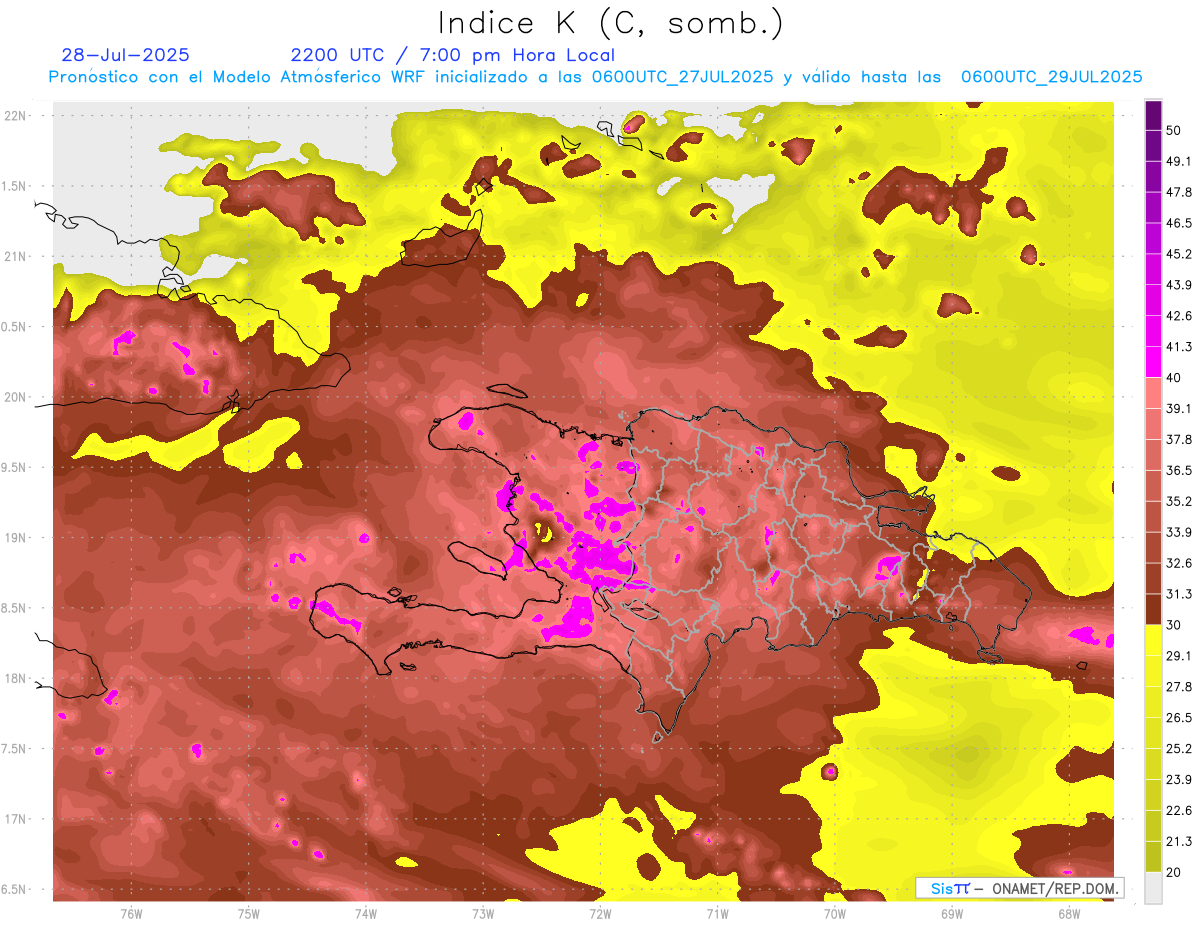The image size is (1200, 927).
Task: Click the colorbar value '29.1'
Action: pyautogui.click(x=1179, y=656)
